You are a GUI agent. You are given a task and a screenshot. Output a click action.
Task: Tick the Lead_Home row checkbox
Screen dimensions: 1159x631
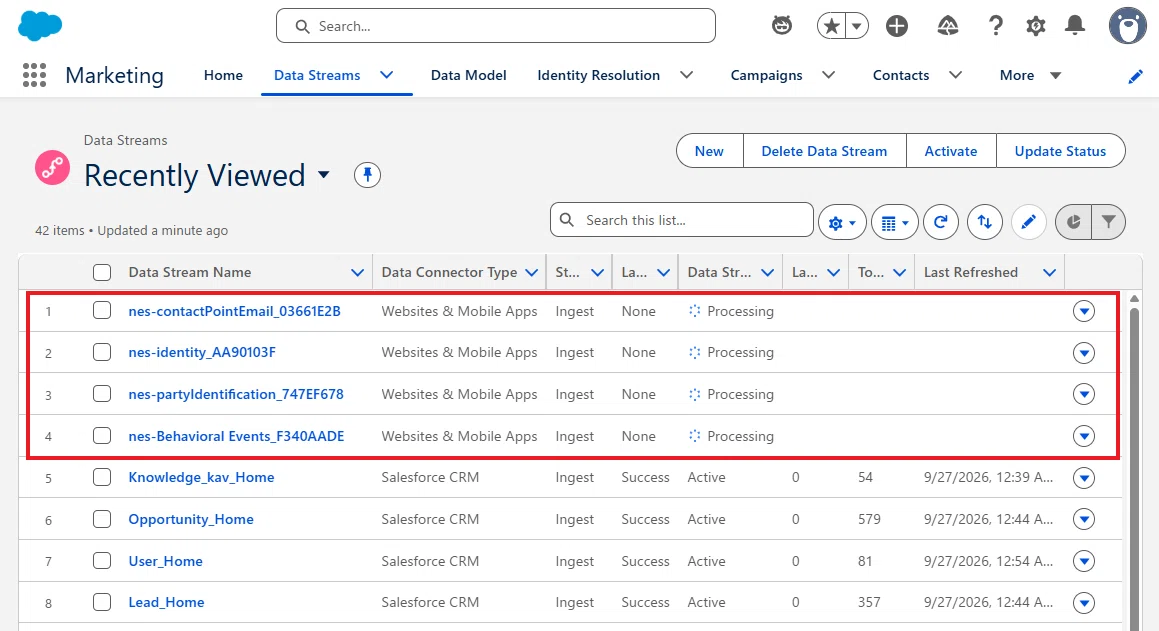(102, 602)
